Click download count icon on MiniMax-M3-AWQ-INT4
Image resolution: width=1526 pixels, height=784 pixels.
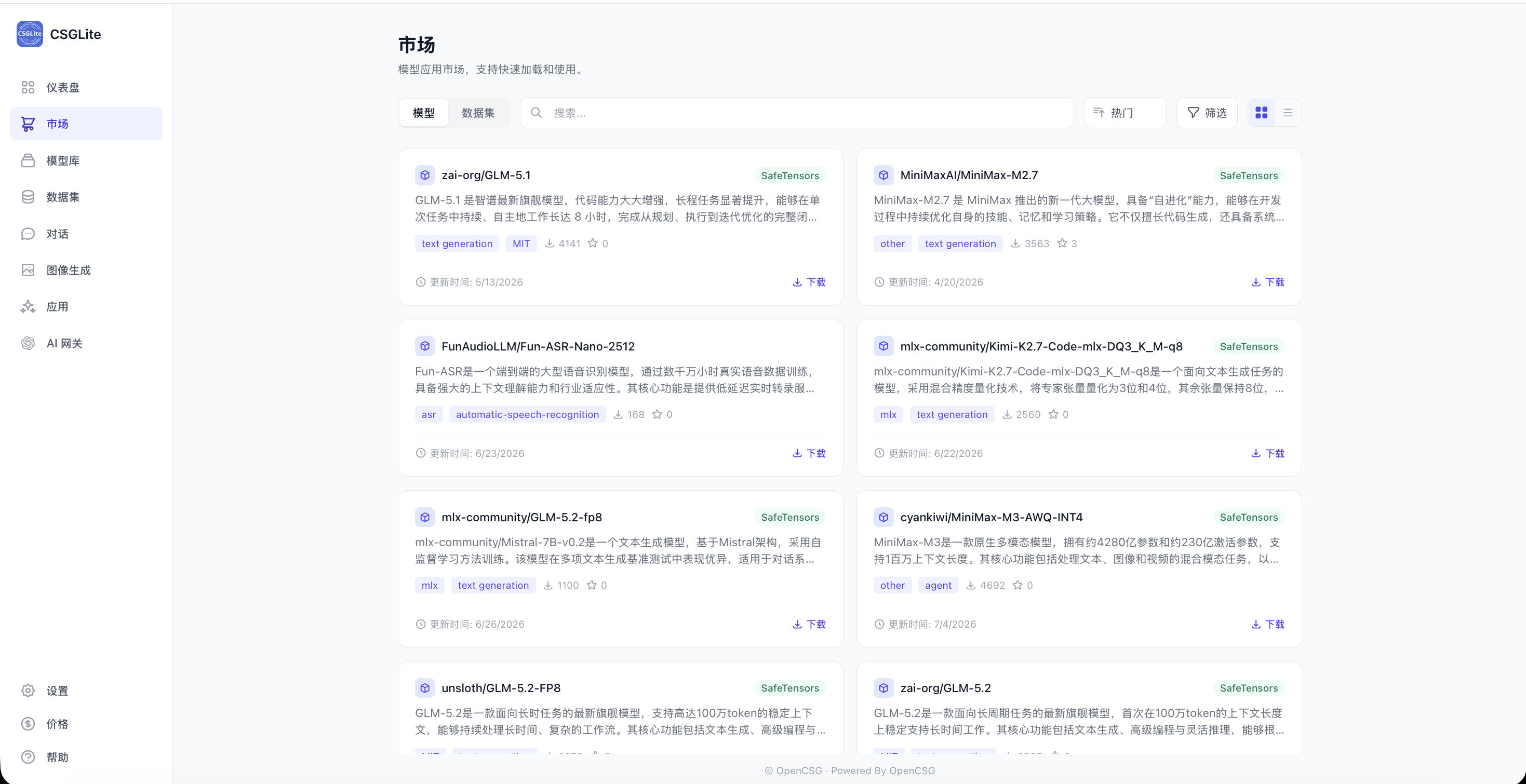[x=970, y=585]
